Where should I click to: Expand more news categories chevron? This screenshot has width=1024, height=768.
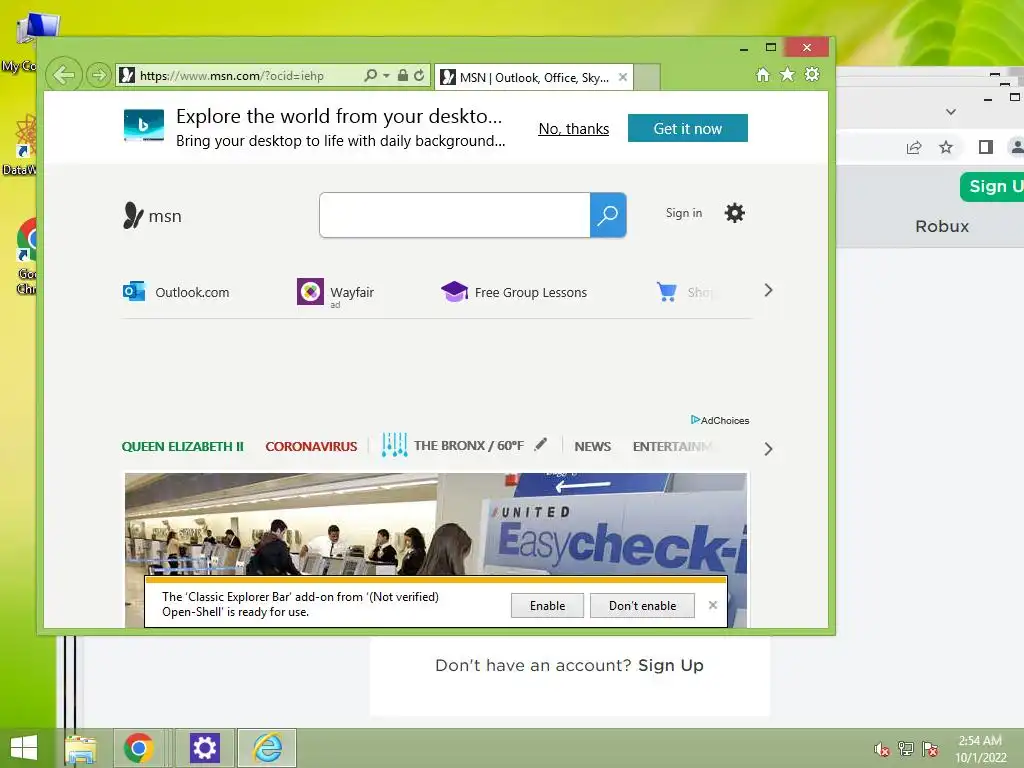coord(768,449)
